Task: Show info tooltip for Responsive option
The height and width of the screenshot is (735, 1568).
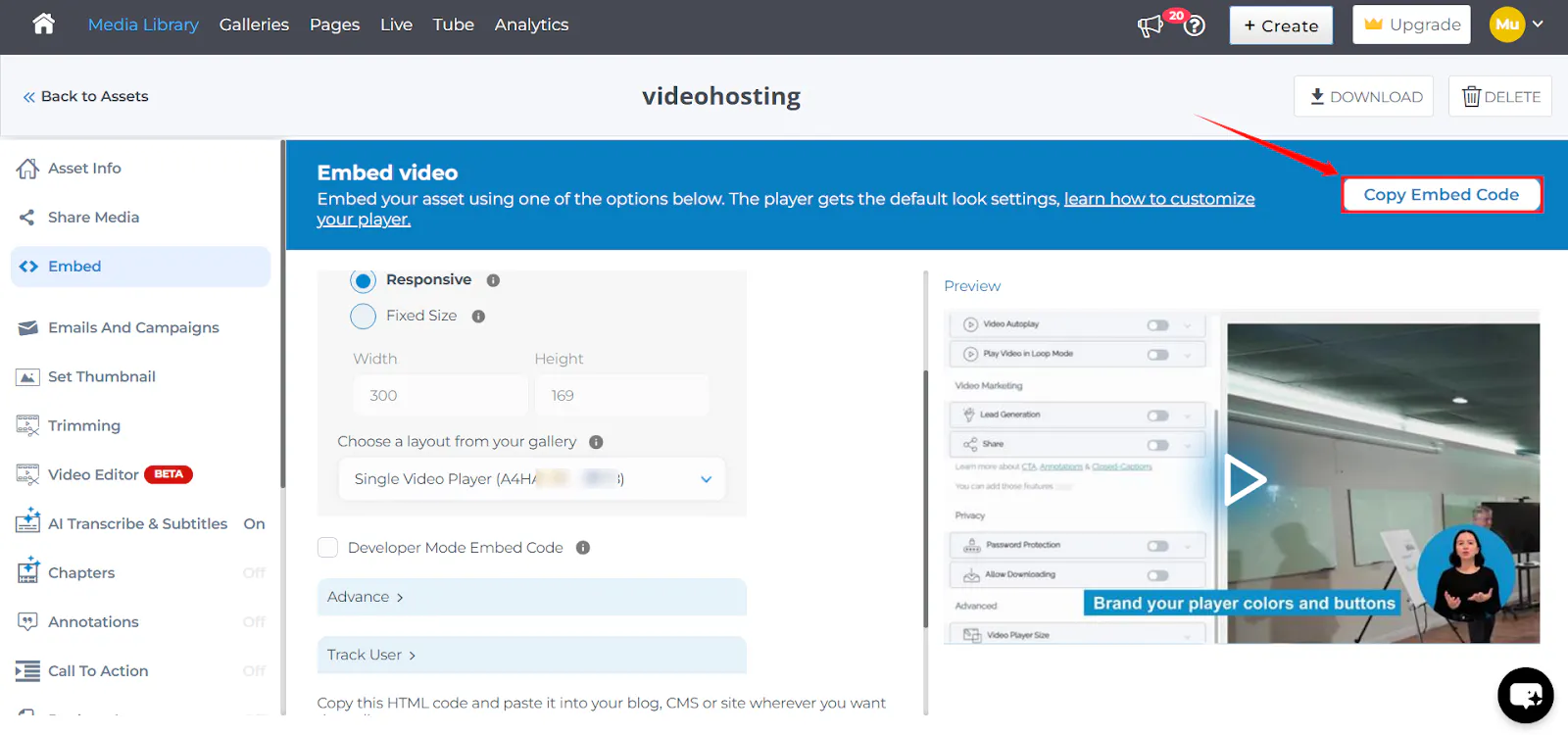Action: coord(493,280)
